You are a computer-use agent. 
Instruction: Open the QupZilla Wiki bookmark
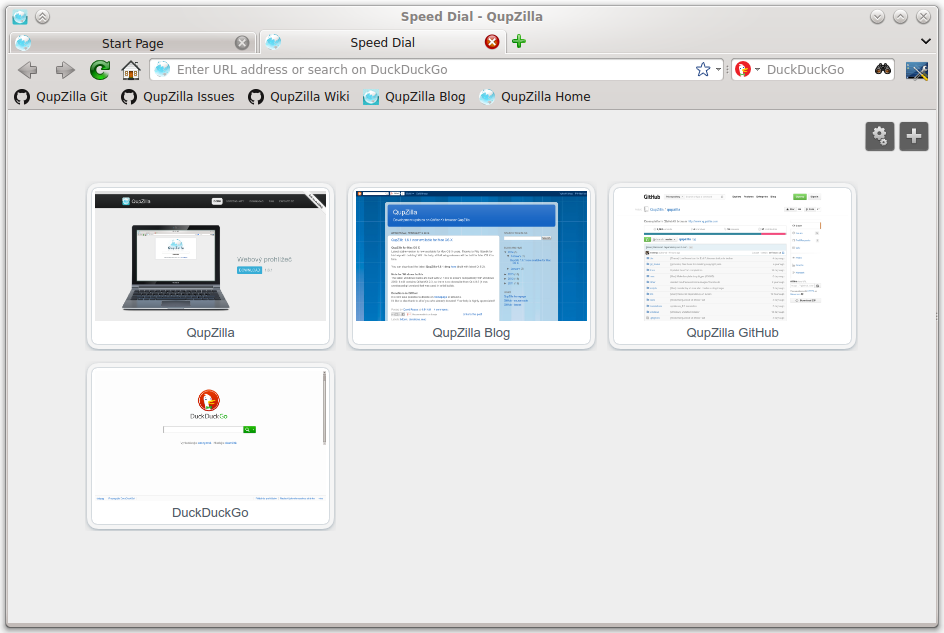pyautogui.click(x=299, y=97)
